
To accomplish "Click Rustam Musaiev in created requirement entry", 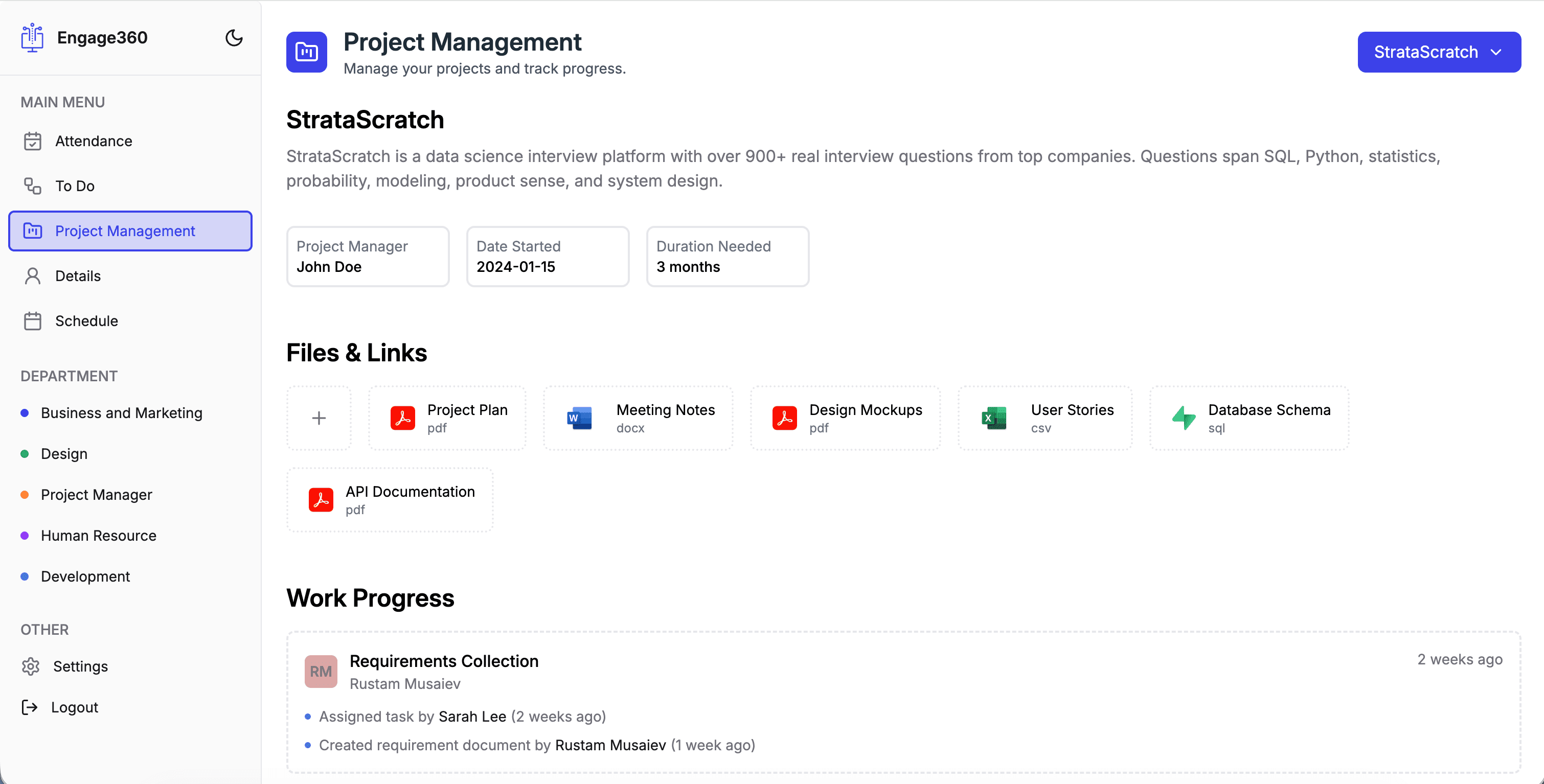I will (610, 745).
